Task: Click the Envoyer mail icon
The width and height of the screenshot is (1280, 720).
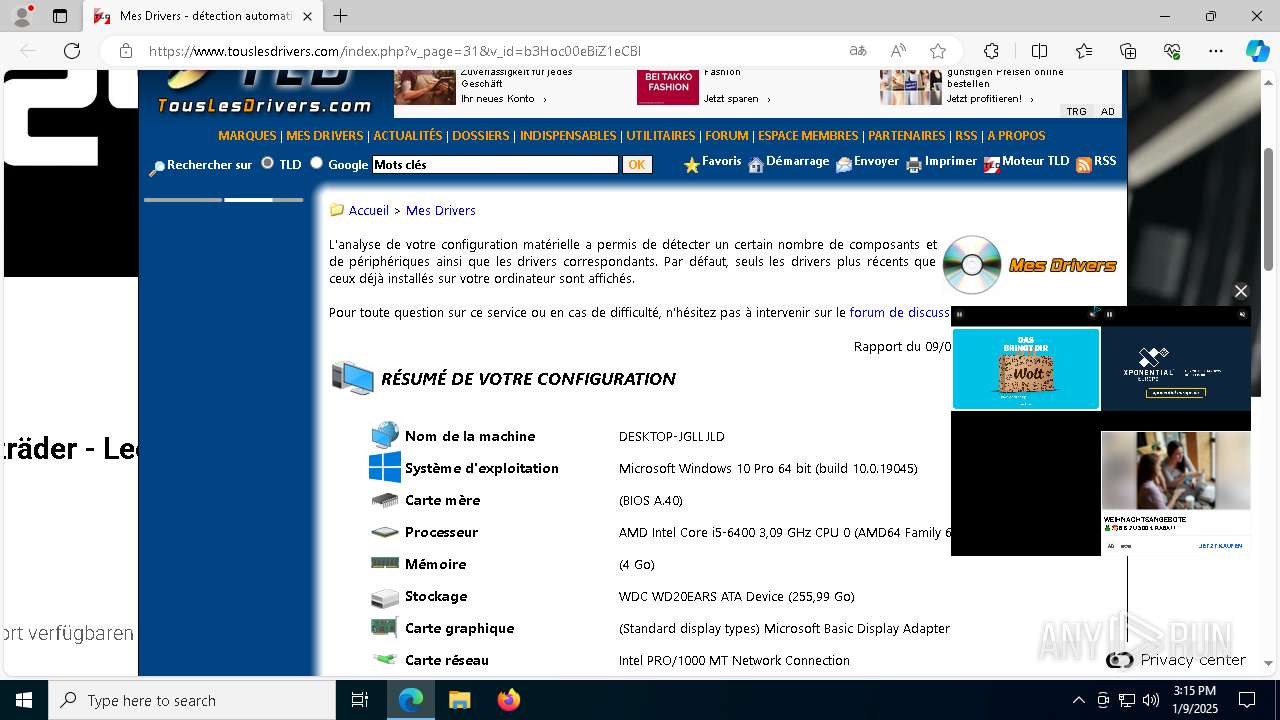Action: point(844,165)
